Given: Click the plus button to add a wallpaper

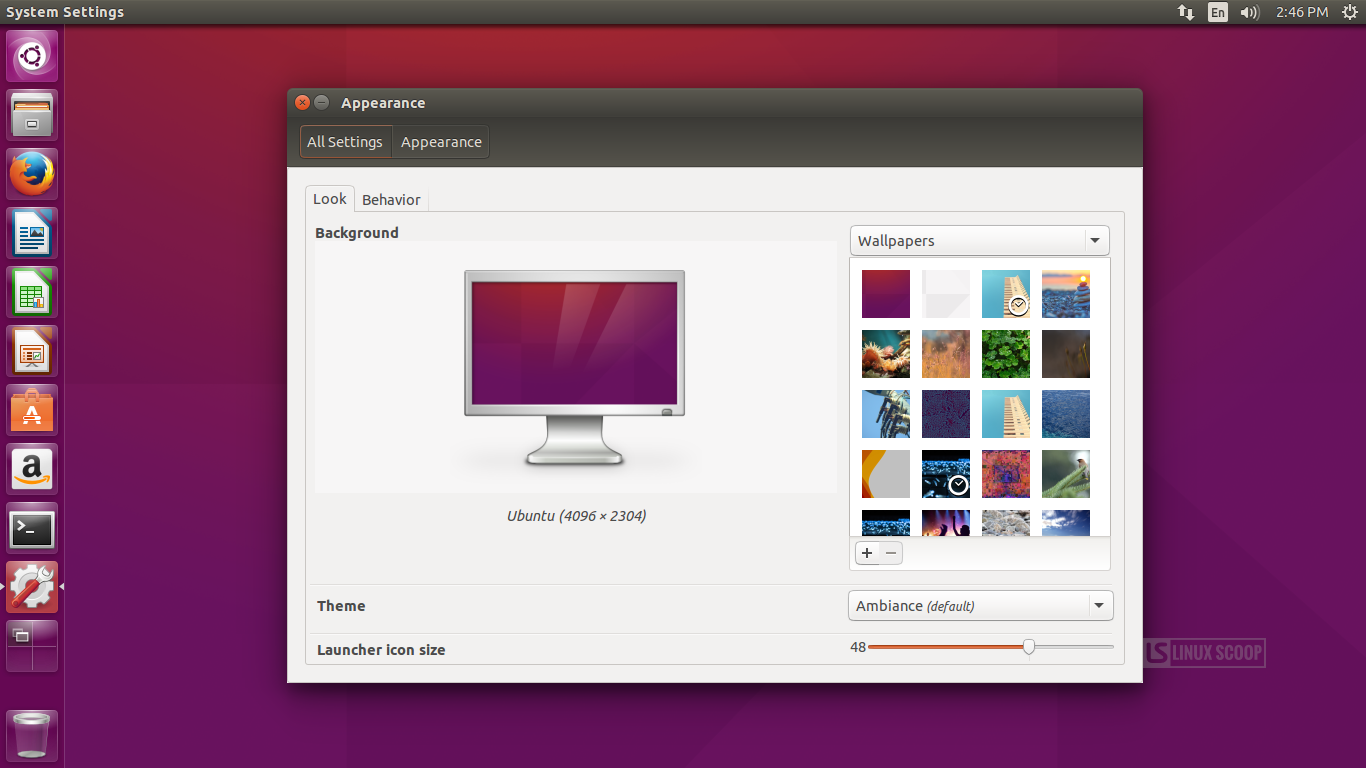Looking at the screenshot, I should [866, 552].
